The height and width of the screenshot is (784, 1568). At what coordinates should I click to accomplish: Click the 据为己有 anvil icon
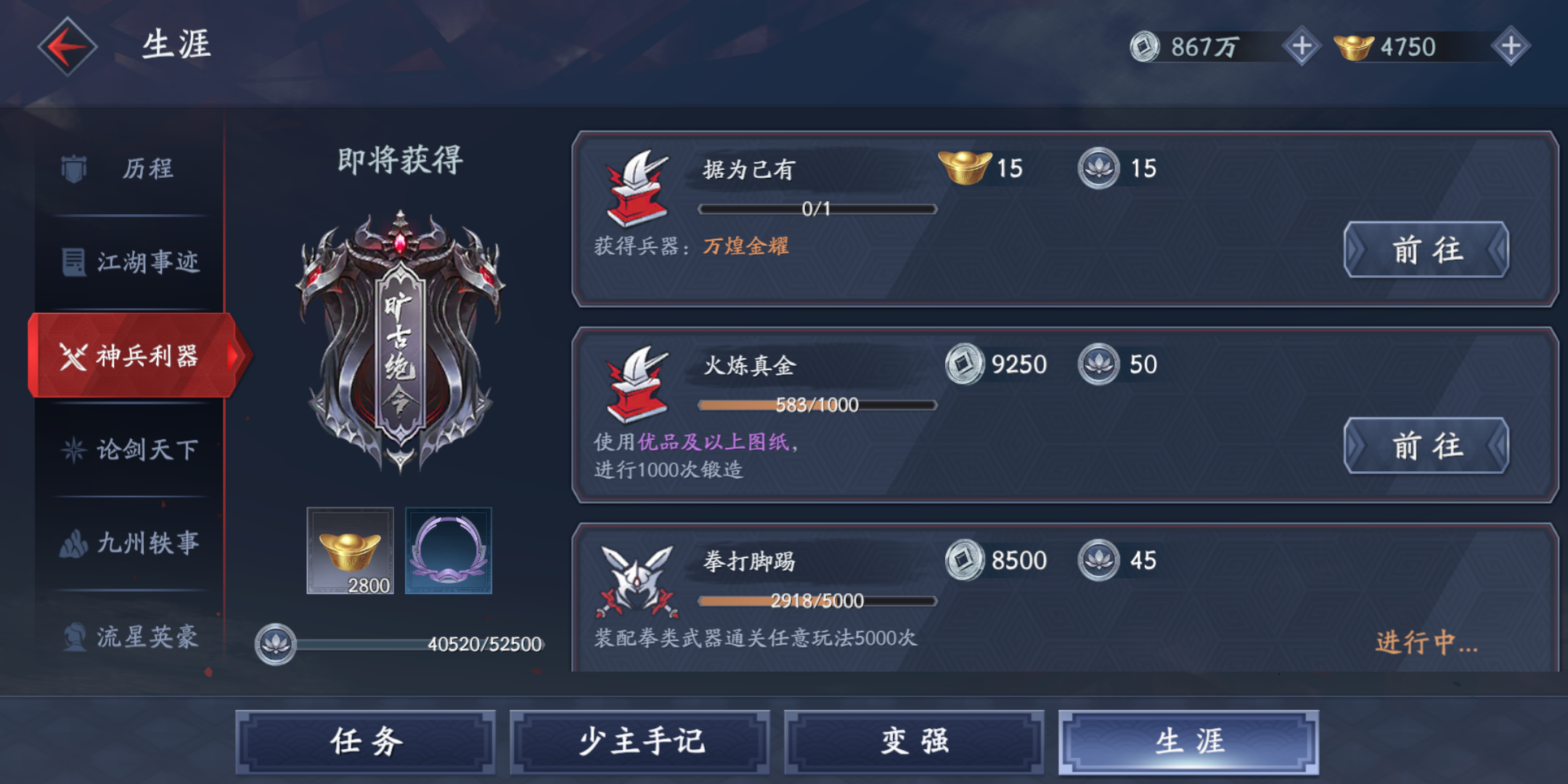point(637,188)
